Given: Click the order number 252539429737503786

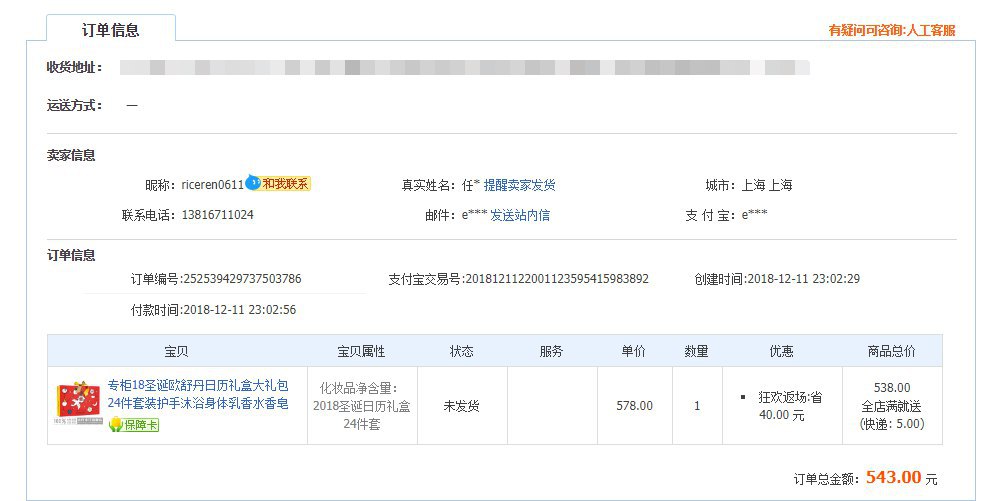Looking at the screenshot, I should pos(243,279).
